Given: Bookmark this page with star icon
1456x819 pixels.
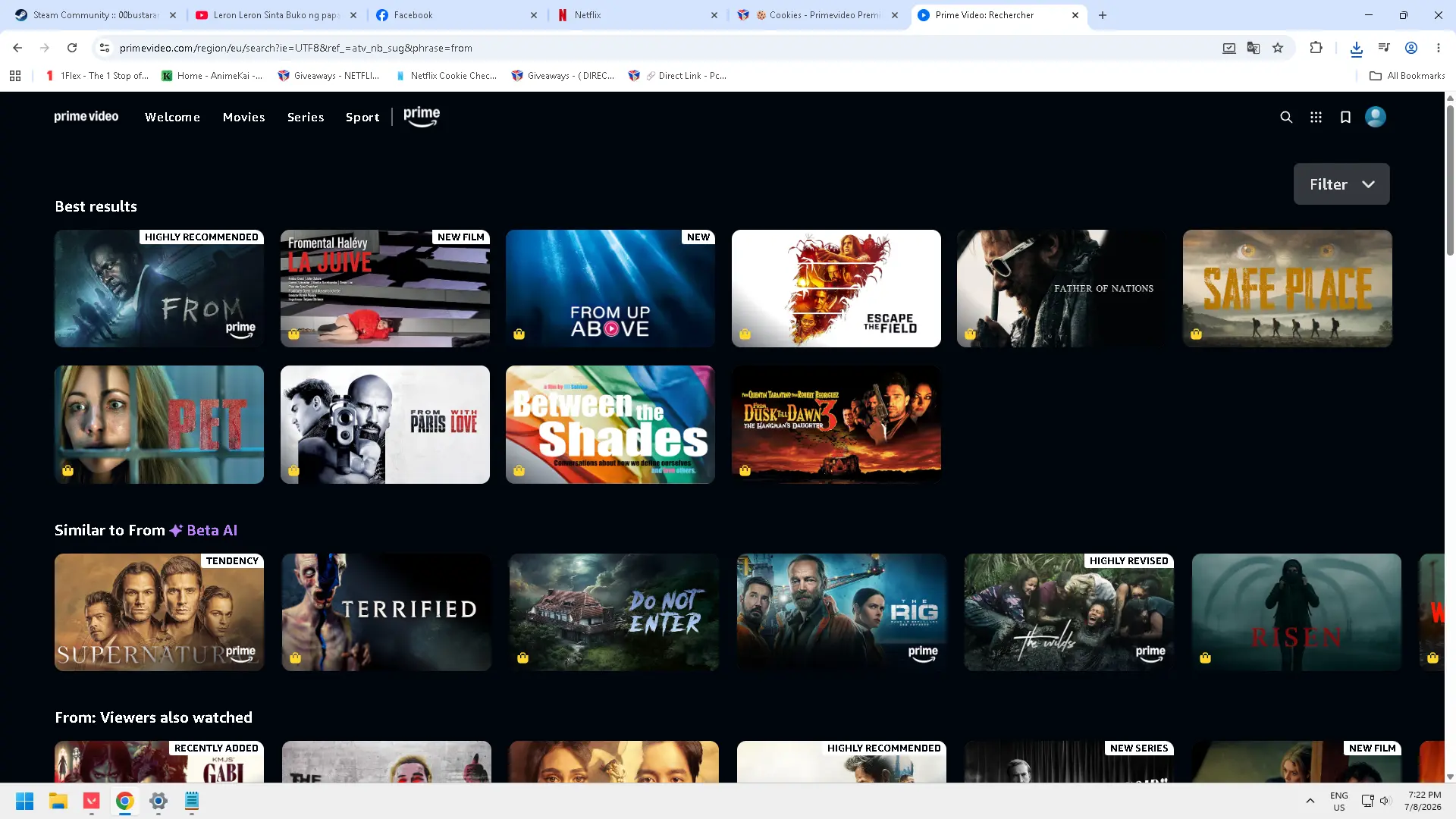Looking at the screenshot, I should pyautogui.click(x=1278, y=48).
